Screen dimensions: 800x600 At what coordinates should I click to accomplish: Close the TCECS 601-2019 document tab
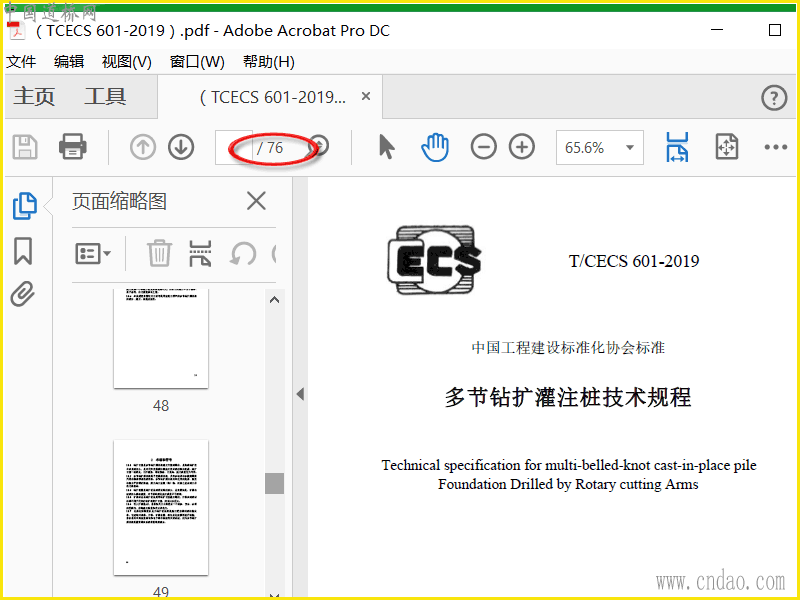click(366, 96)
